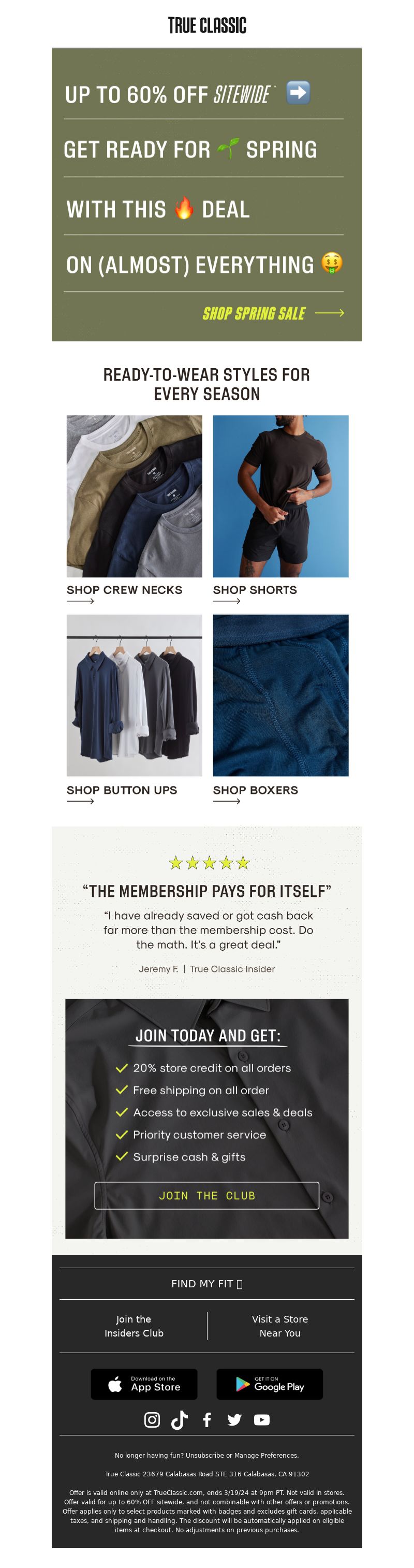Image resolution: width=414 pixels, height=1568 pixels.
Task: Open Join the Insiders Club link
Action: pyautogui.click(x=134, y=1326)
